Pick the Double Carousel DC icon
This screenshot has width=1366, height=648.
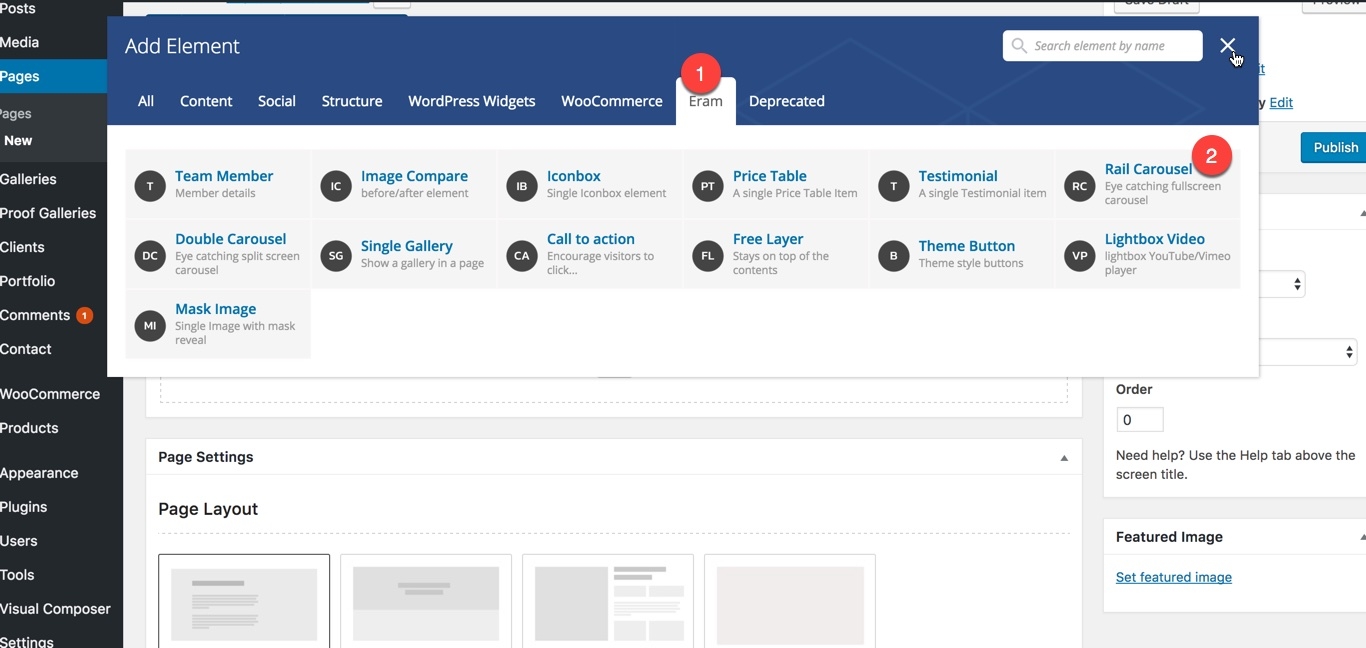pos(150,256)
